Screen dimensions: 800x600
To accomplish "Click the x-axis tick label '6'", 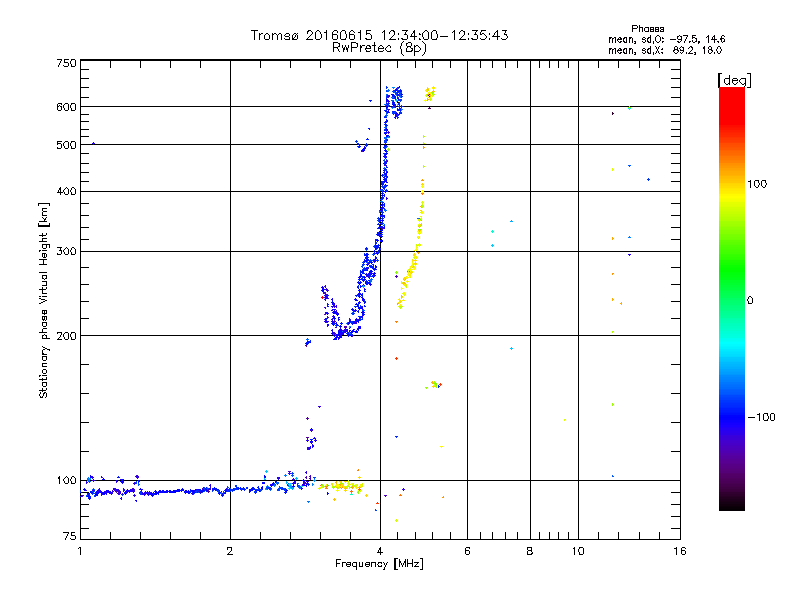I will [467, 551].
